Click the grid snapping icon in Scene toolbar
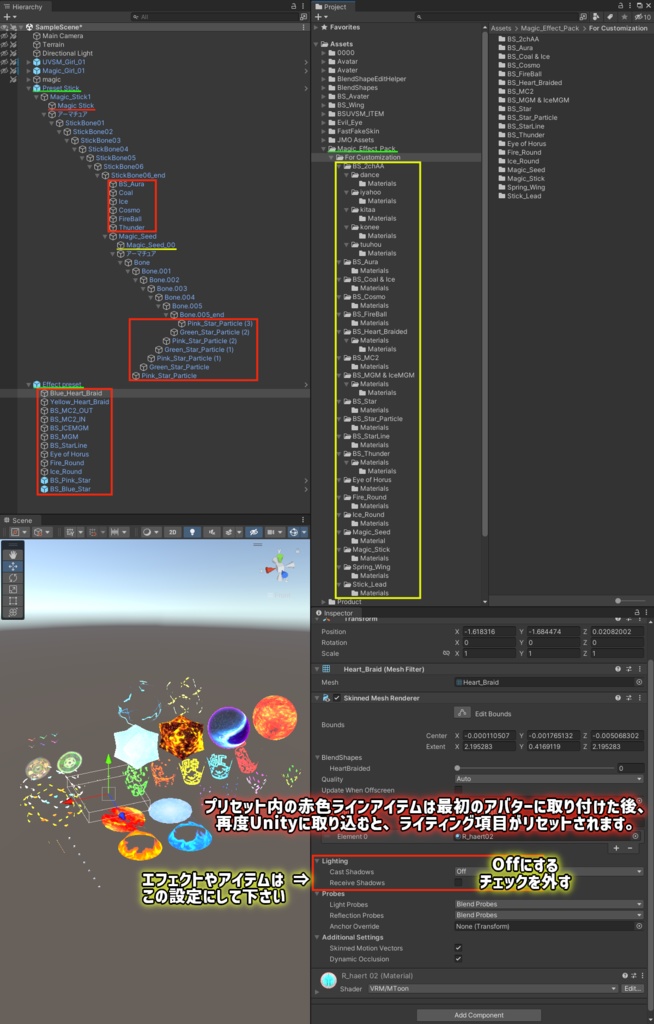The image size is (654, 1024). [95, 532]
